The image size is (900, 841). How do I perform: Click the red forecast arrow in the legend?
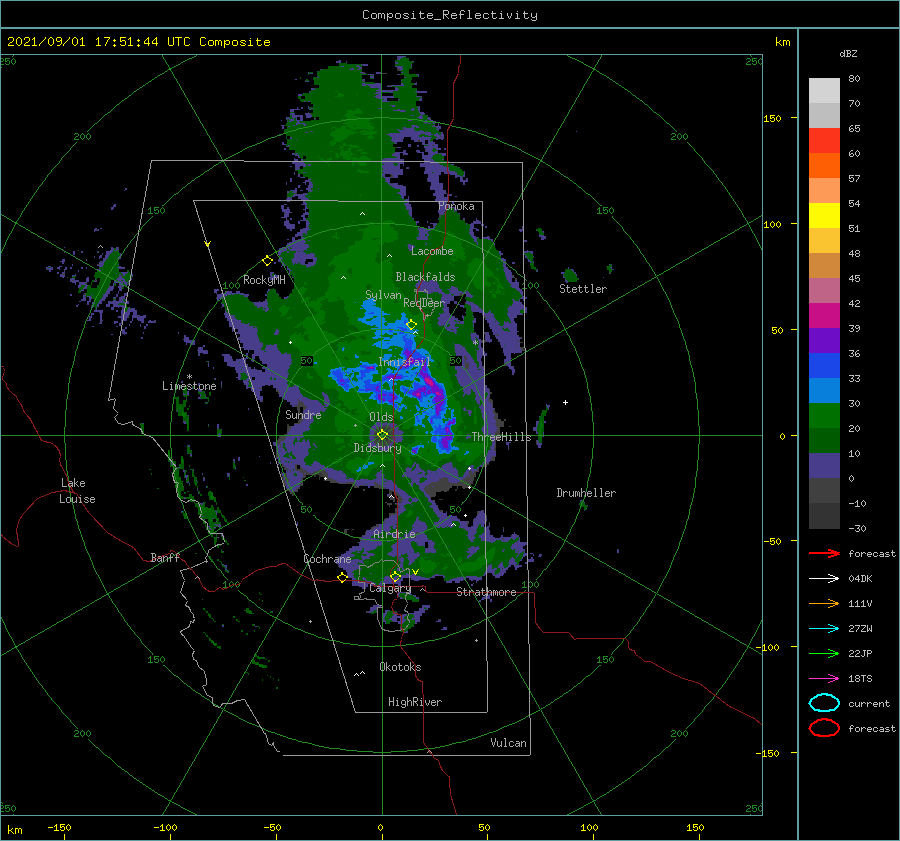[824, 553]
